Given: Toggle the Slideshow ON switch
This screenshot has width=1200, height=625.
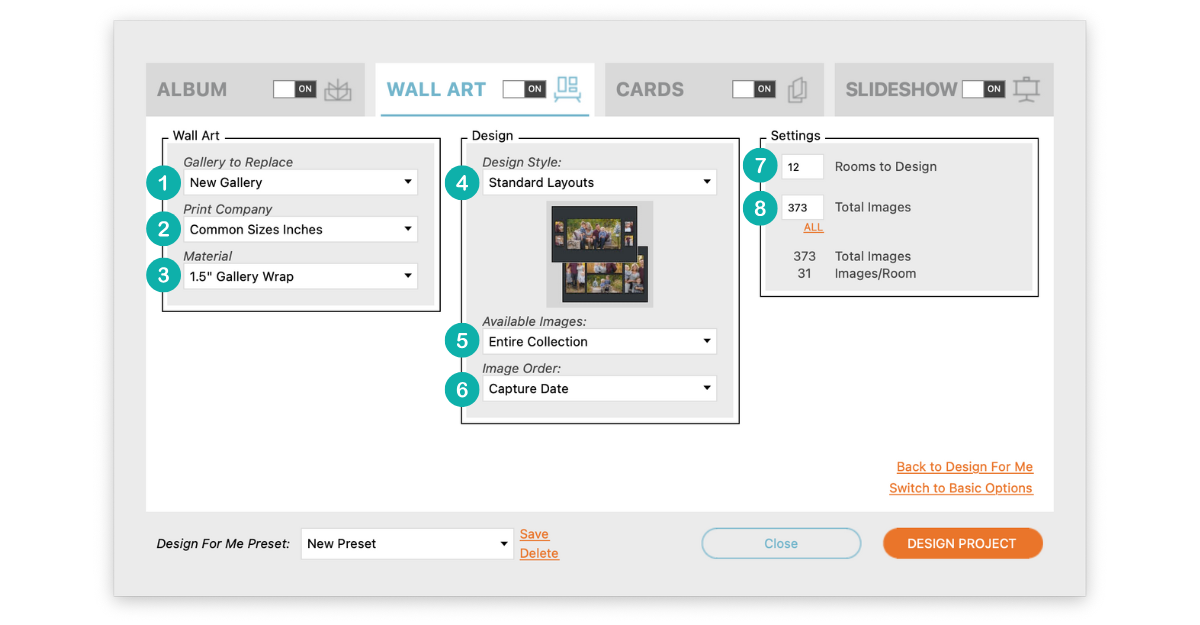Looking at the screenshot, I should click(983, 89).
